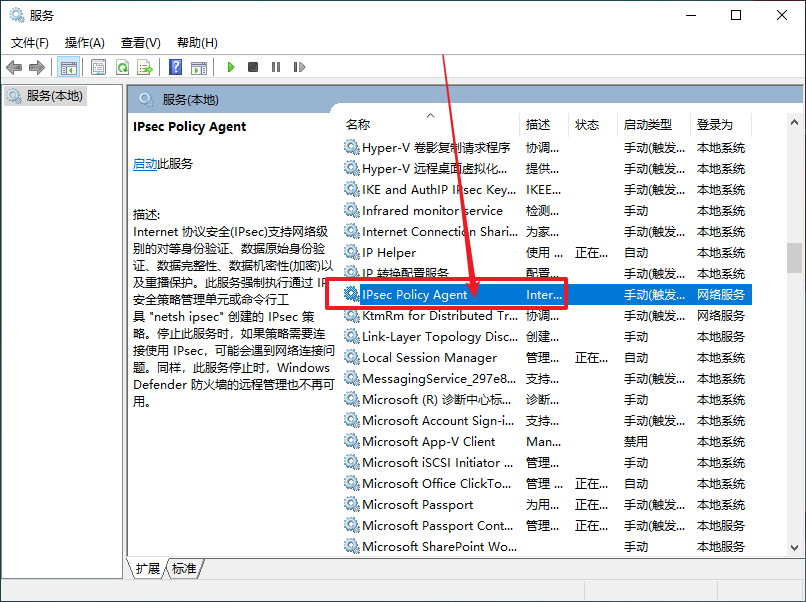Select 服务(本地) in the left tree
Screen dimensions: 806x602
[x=54, y=96]
